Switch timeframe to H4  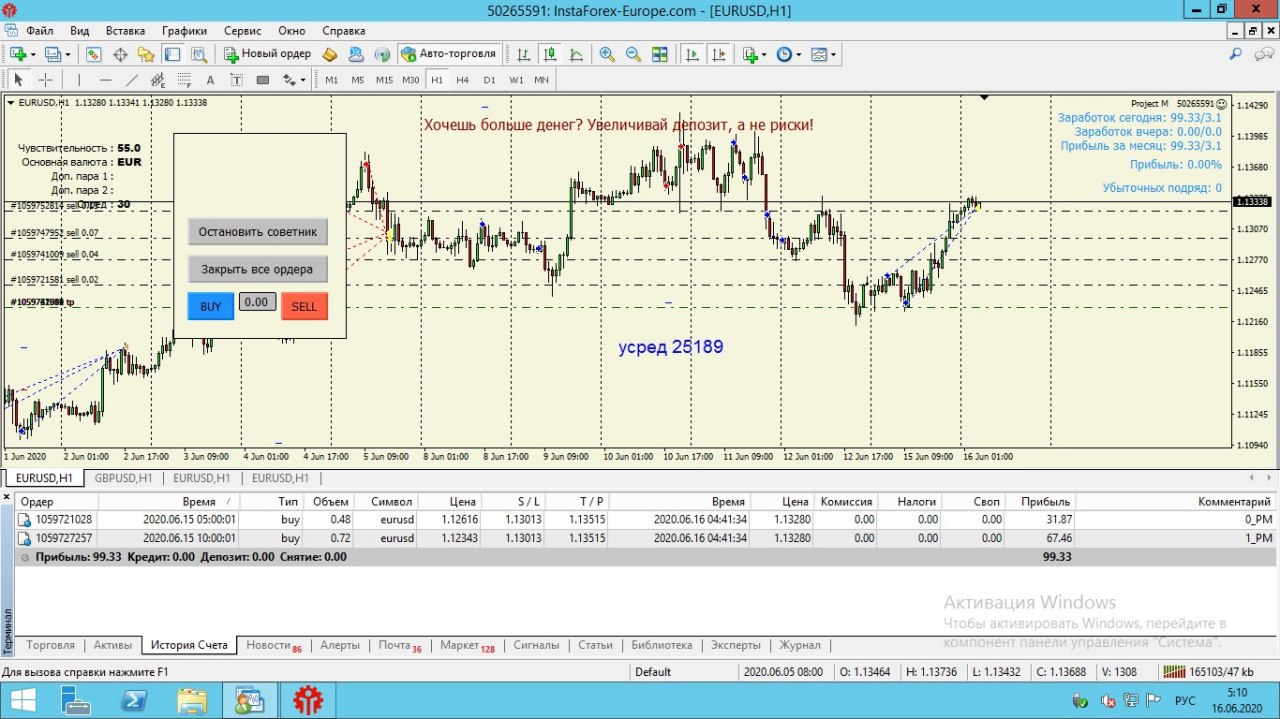[x=463, y=80]
